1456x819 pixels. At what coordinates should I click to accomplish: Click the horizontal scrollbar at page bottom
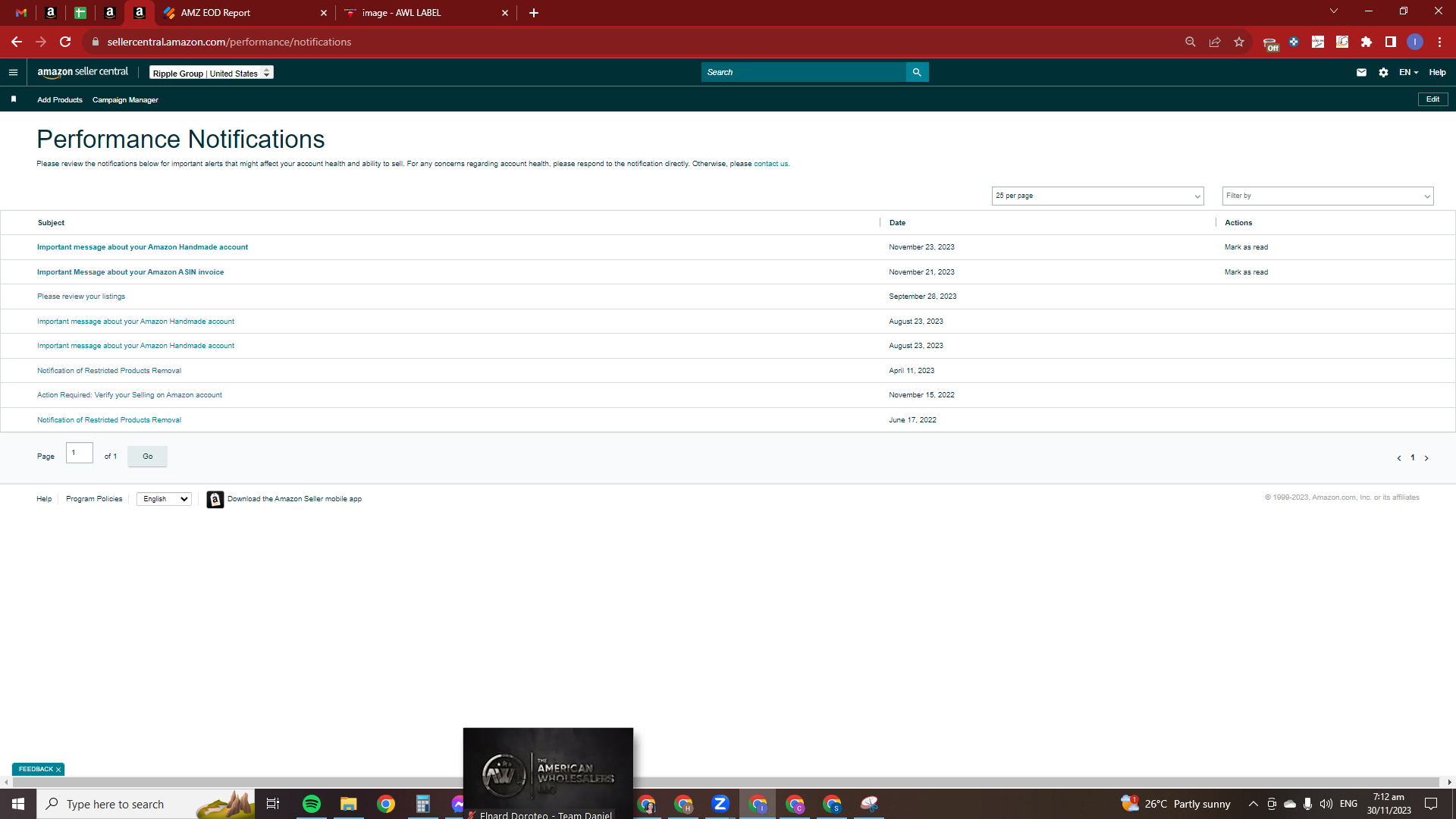726,782
